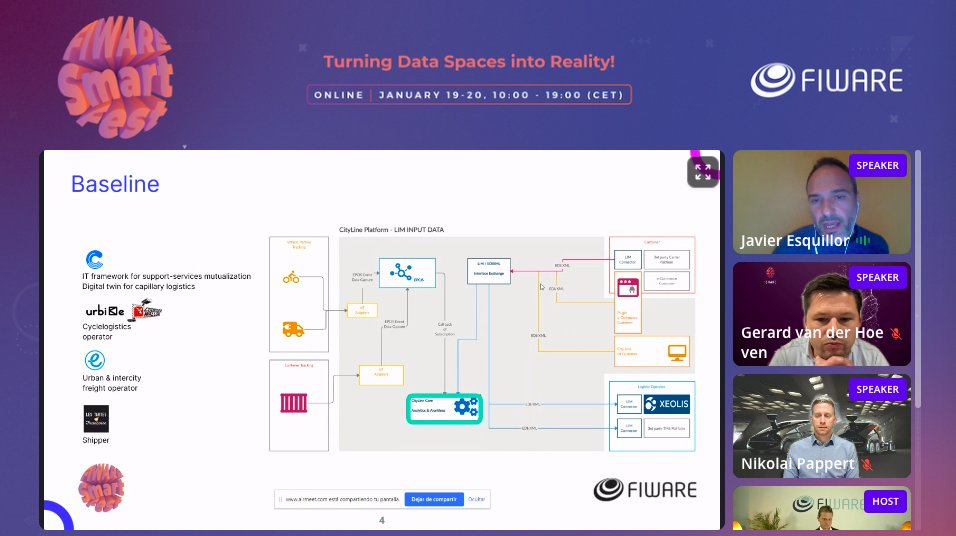Click the black Shipper logo on the slide
This screenshot has height=536, width=956.
click(96, 419)
